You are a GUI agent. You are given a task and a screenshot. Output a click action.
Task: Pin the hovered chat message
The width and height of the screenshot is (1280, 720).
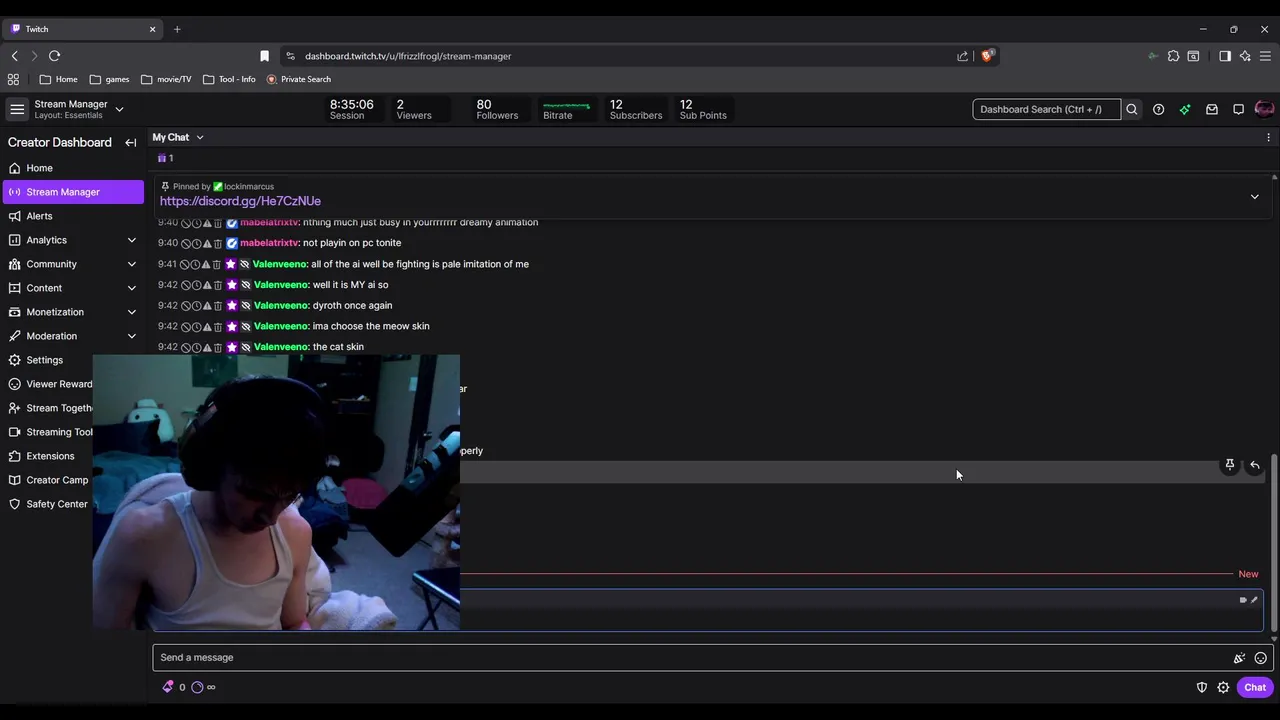[1230, 465]
